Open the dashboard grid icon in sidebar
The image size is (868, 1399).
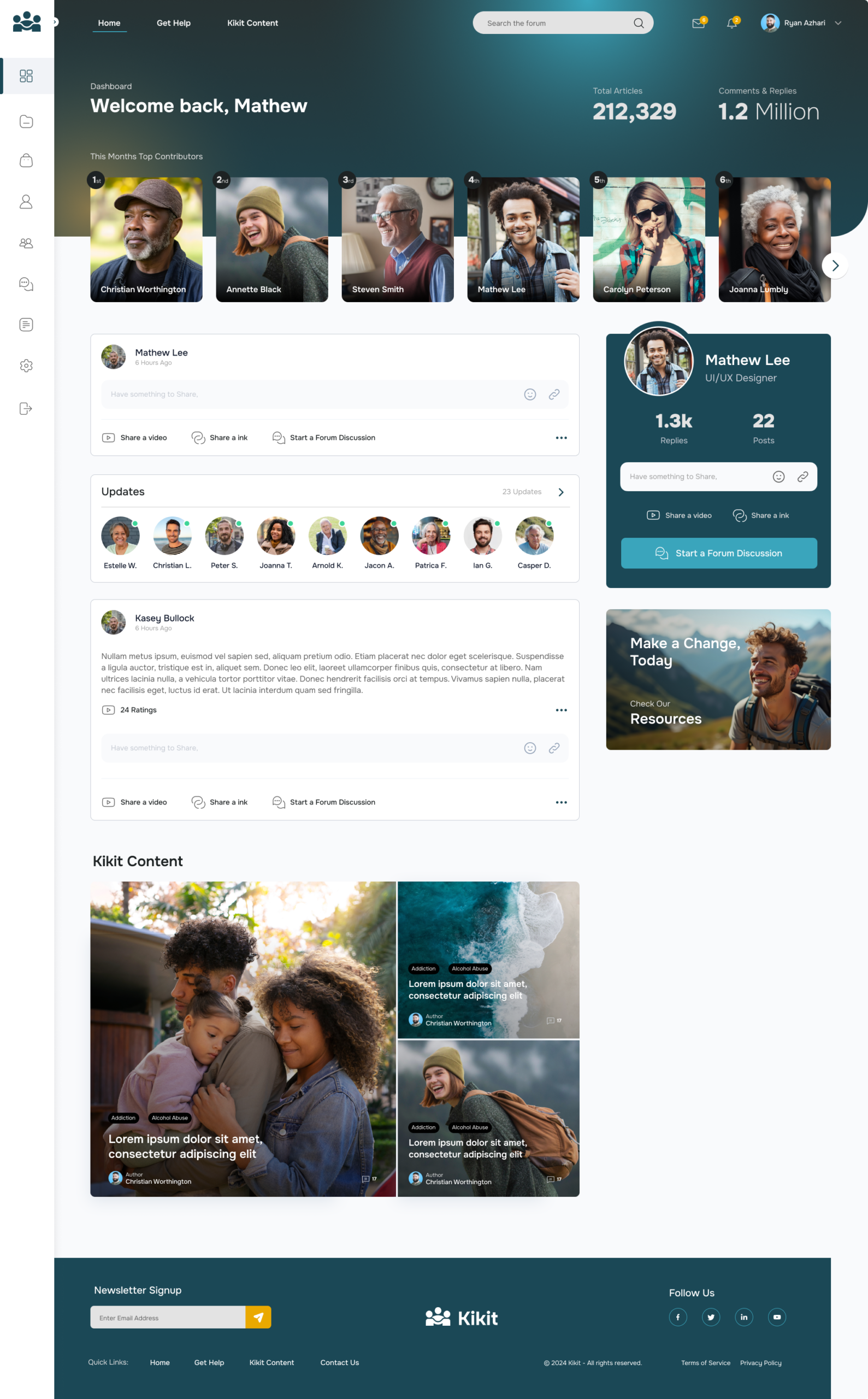pyautogui.click(x=26, y=76)
